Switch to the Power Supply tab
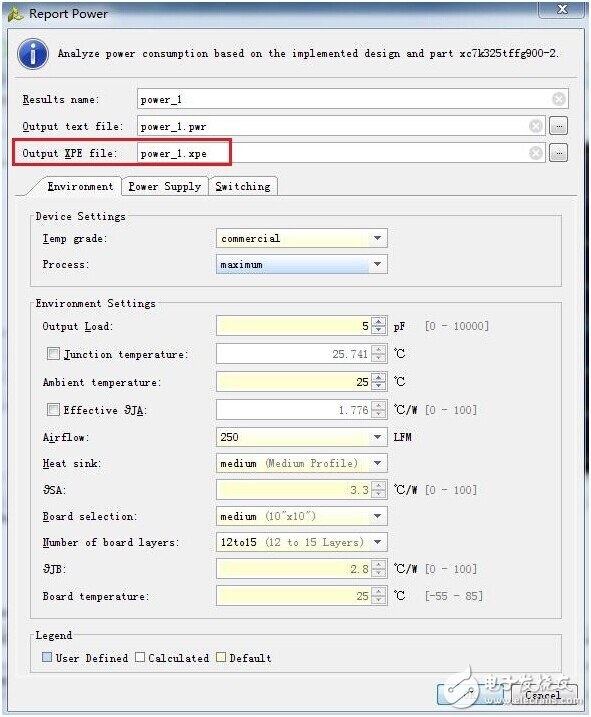Image resolution: width=591 pixels, height=717 pixels. 165,187
